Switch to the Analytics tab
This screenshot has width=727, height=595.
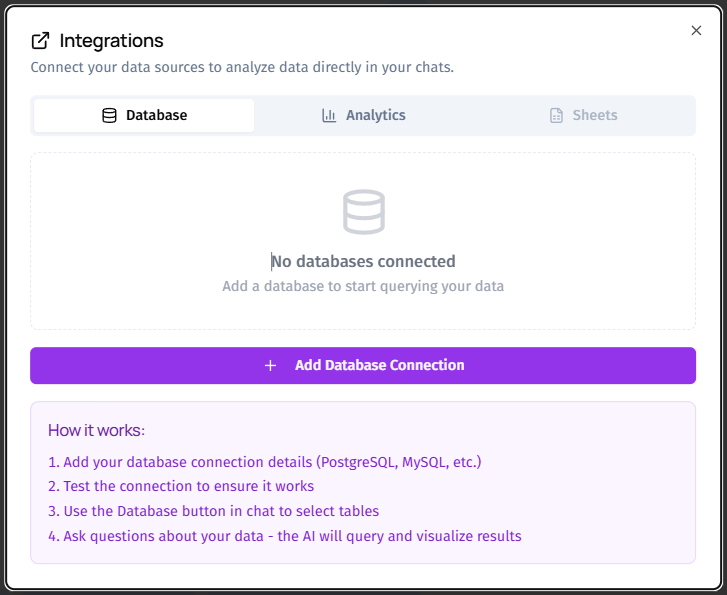coord(364,115)
